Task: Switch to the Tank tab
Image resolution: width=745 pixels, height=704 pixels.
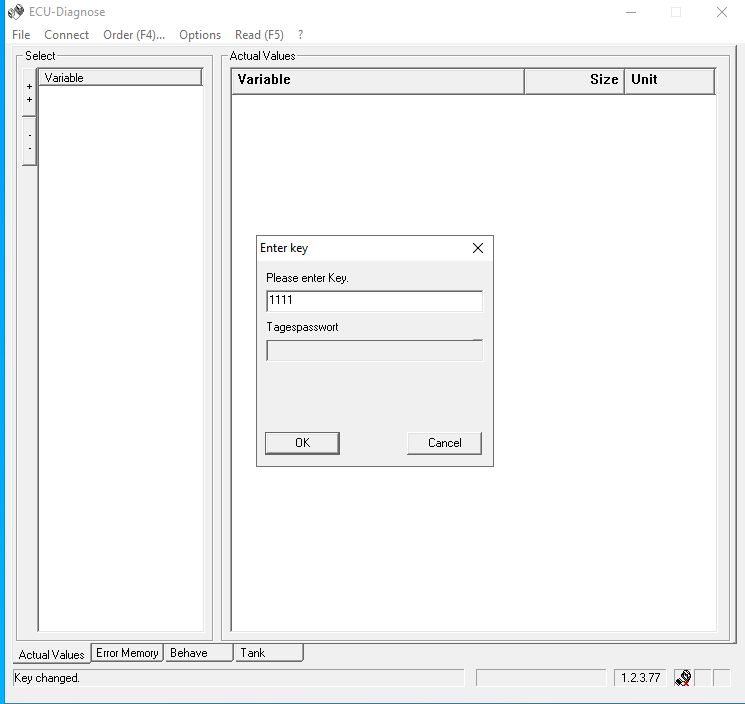Action: click(x=269, y=653)
